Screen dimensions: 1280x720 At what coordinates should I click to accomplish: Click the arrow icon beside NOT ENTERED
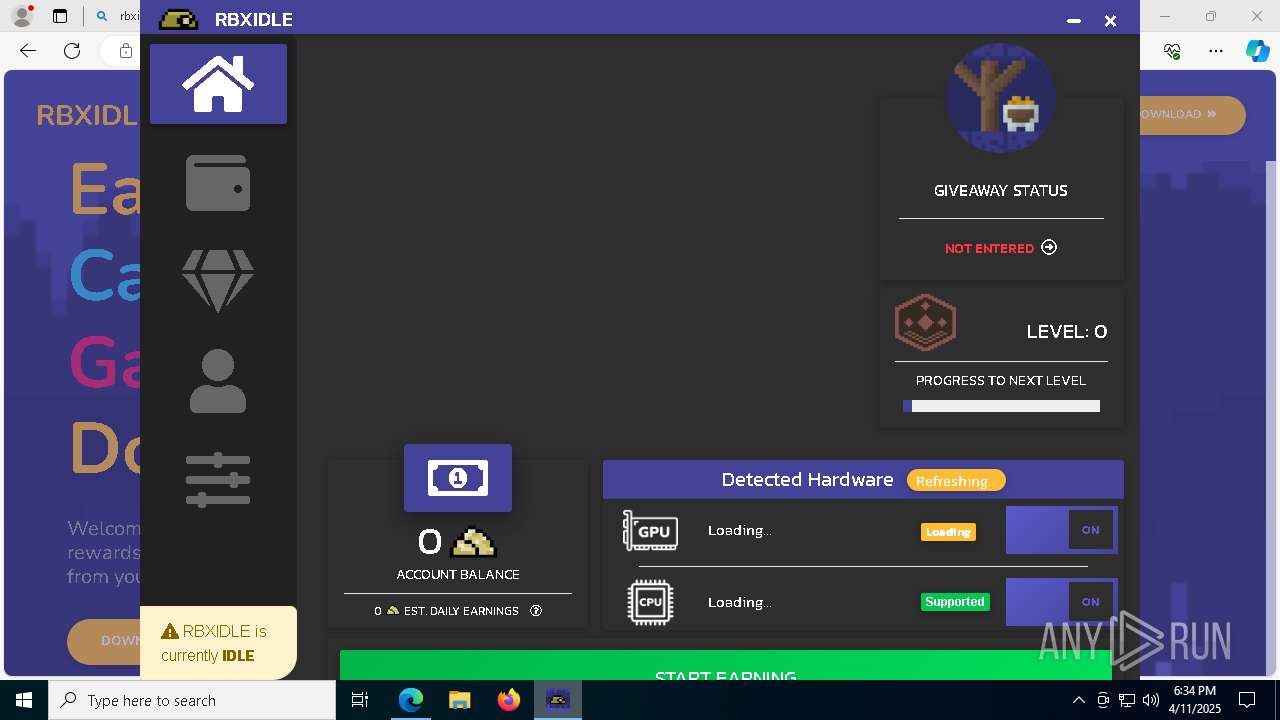pos(1049,247)
